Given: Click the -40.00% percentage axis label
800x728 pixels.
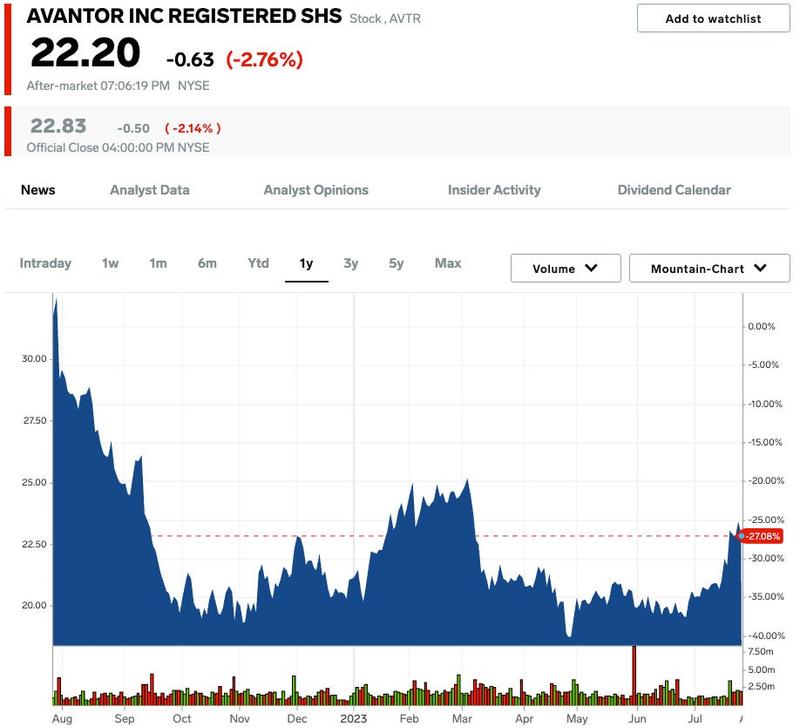Looking at the screenshot, I should tap(766, 636).
